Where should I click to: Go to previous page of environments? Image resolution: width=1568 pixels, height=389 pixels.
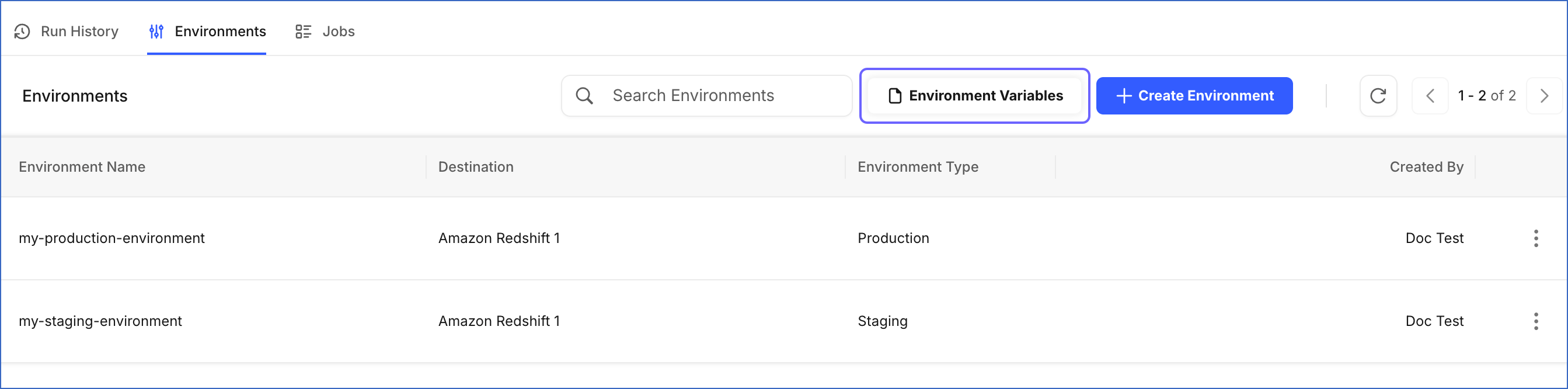click(1430, 96)
